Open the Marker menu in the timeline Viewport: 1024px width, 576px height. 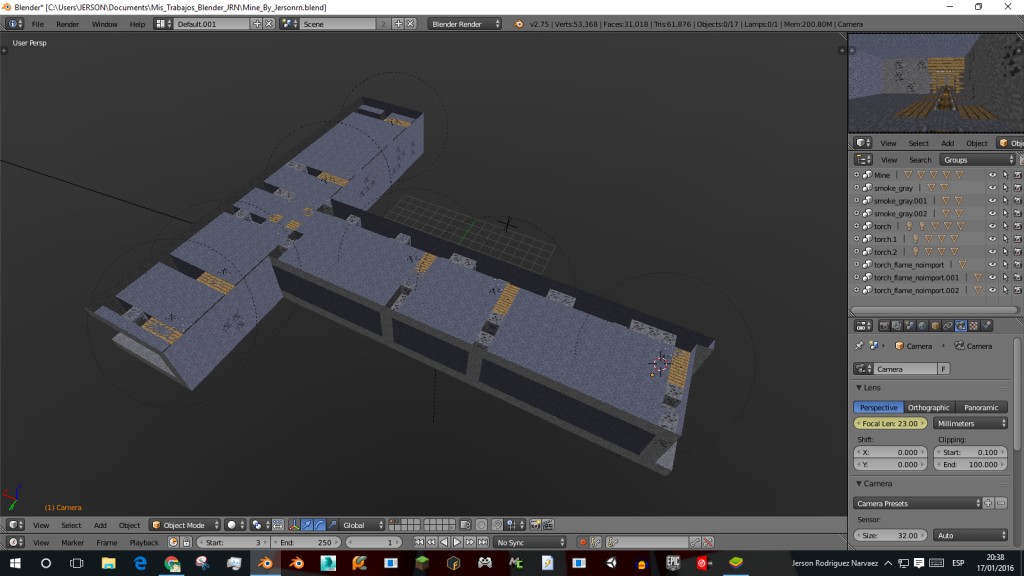[x=73, y=542]
